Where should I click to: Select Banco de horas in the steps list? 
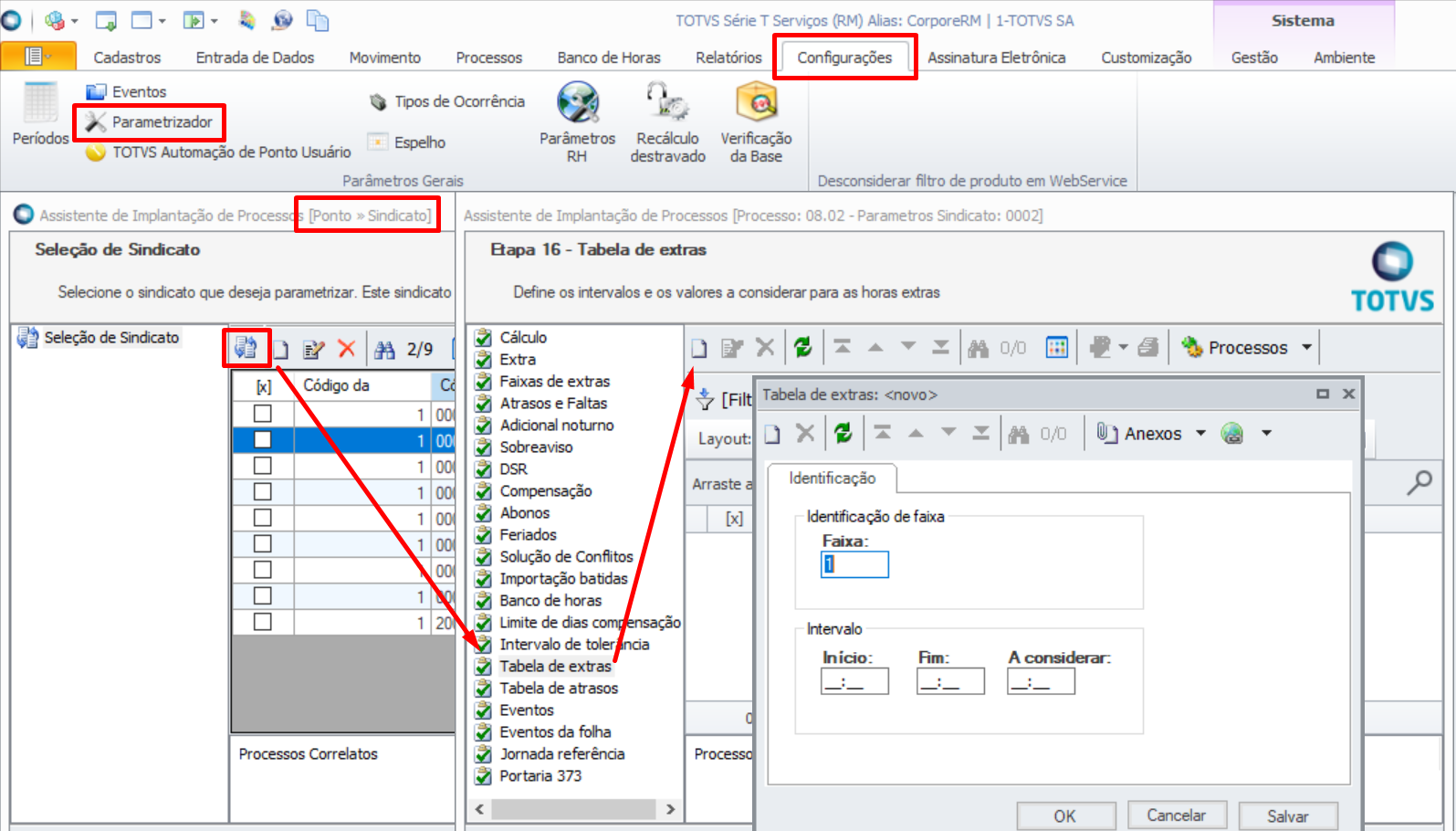[x=550, y=600]
